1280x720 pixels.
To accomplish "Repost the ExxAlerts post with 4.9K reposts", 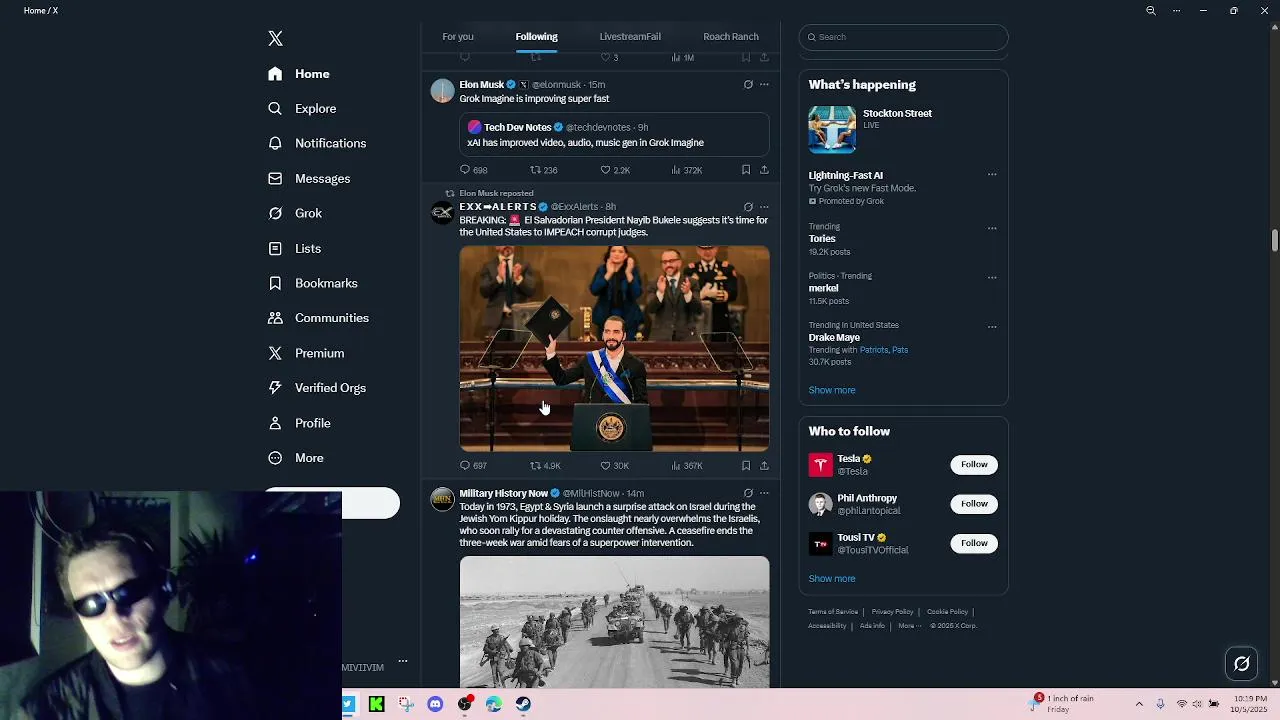I will (x=545, y=466).
